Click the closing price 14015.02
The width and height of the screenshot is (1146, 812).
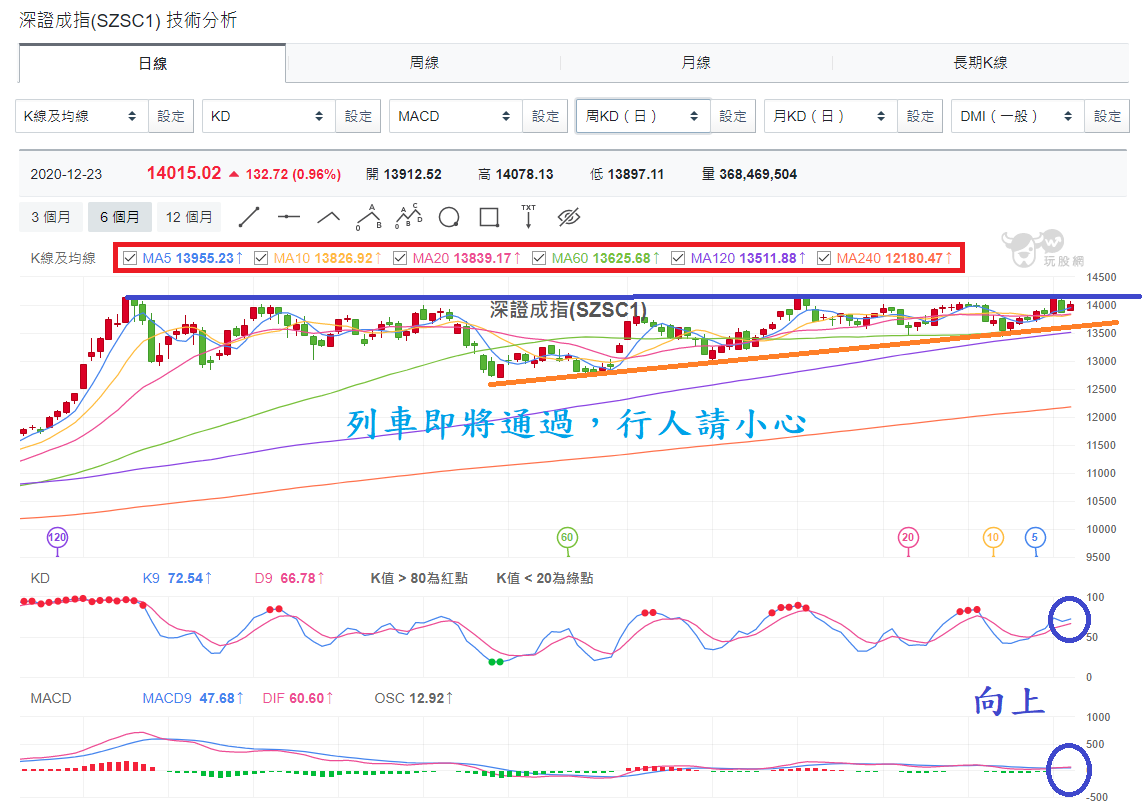pos(183,173)
